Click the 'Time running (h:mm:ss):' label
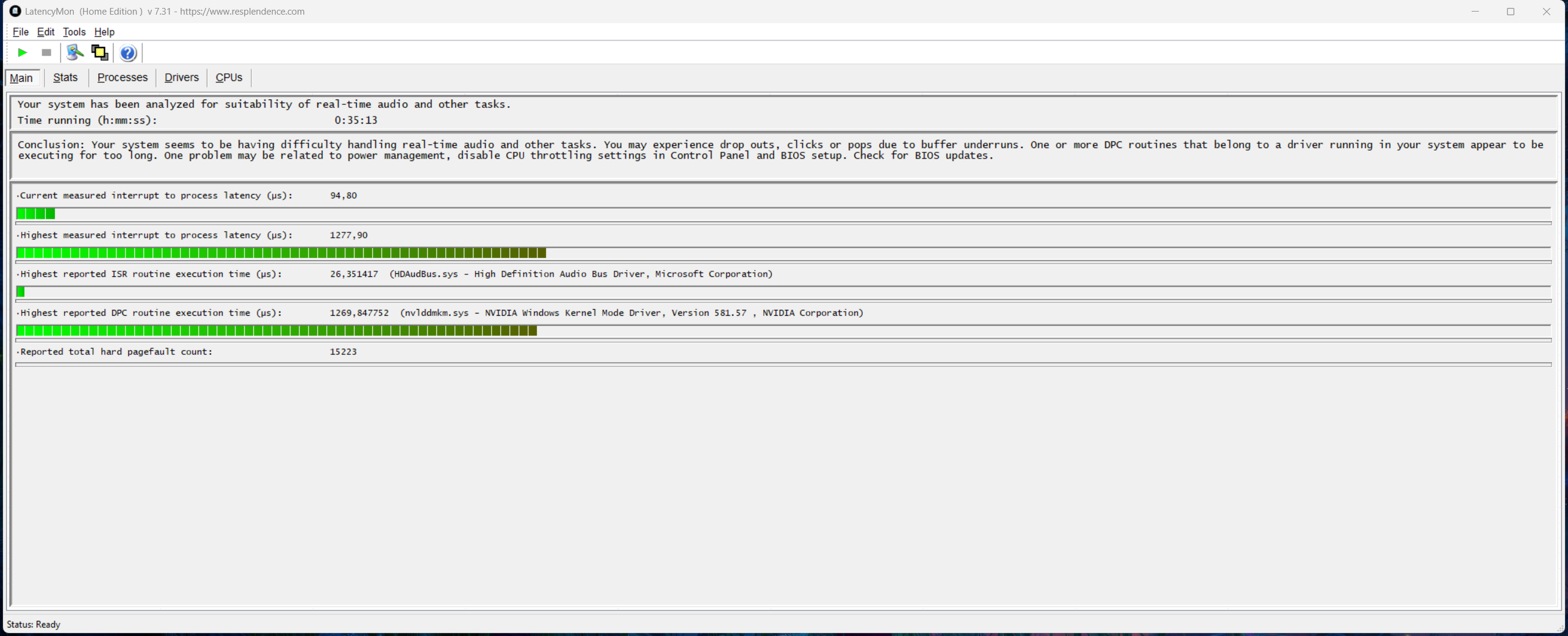The height and width of the screenshot is (636, 1568). [87, 120]
